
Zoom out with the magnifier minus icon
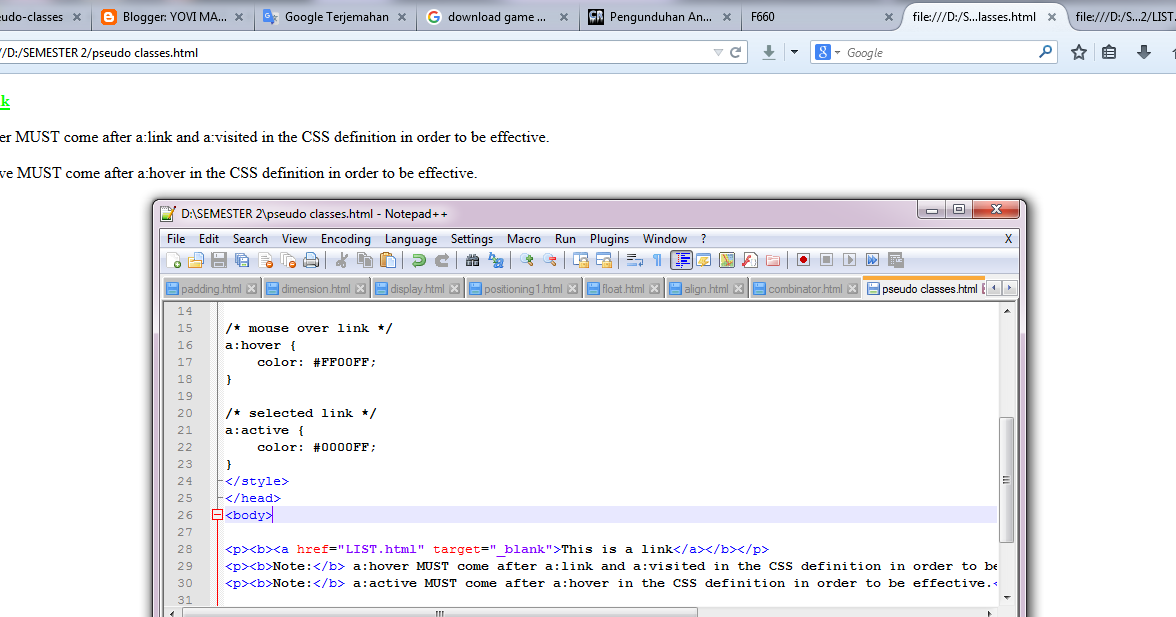tap(550, 260)
